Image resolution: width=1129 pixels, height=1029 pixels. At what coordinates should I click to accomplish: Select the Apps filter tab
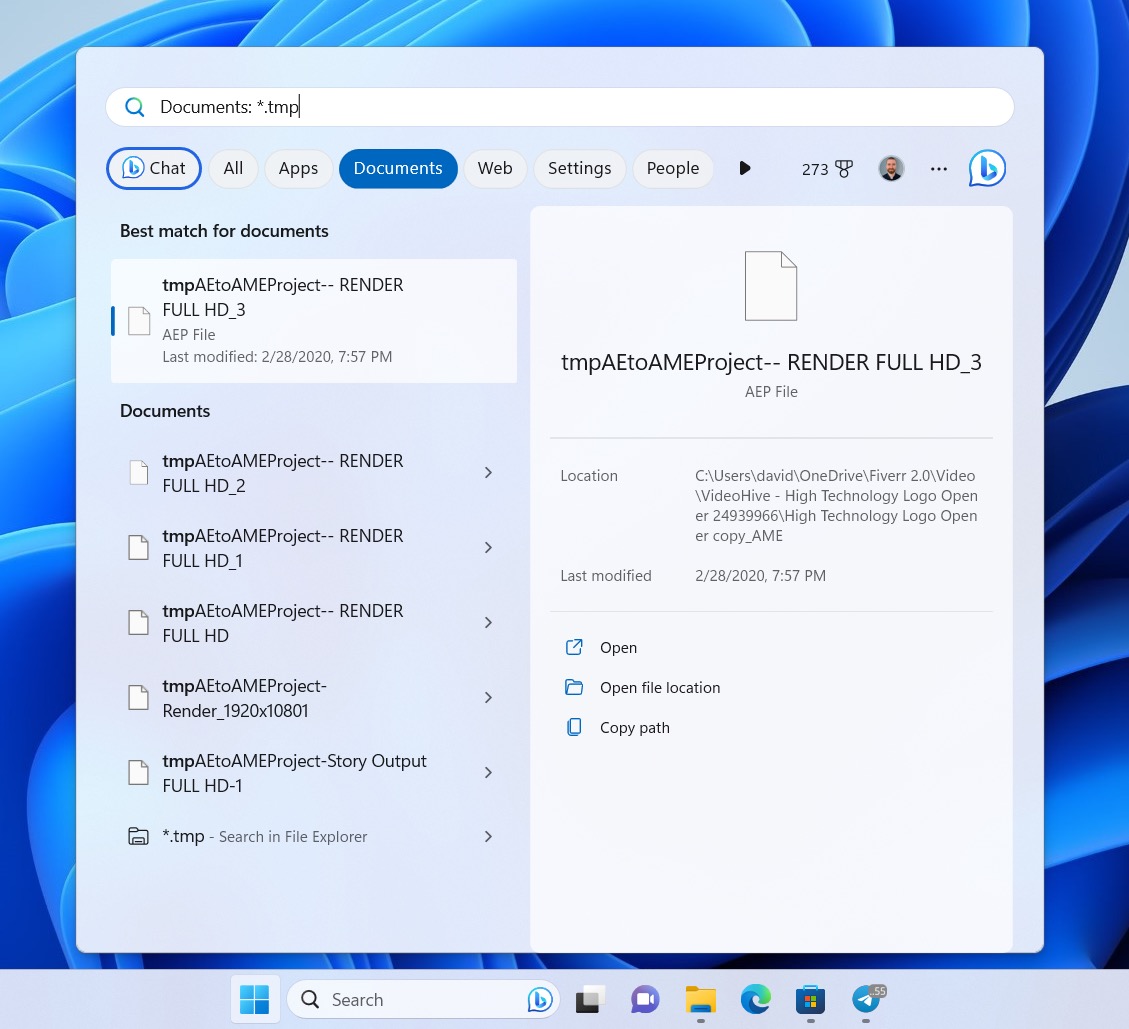coord(298,168)
